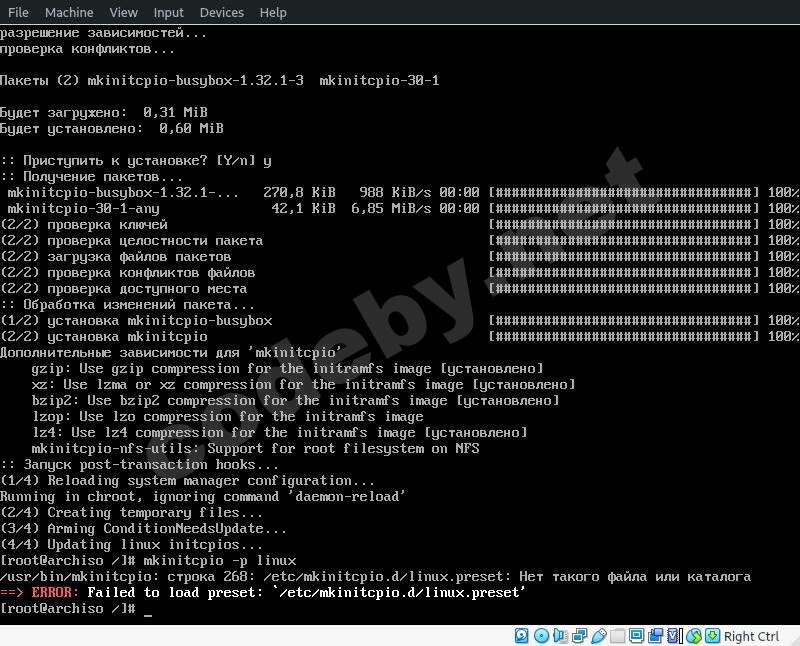Screen dimensions: 800x646
Task: Click the shared folders status icon
Action: pyautogui.click(x=617, y=636)
